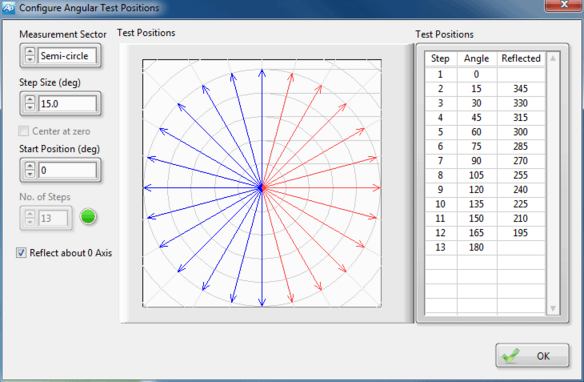Click the application icon in title bar

pos(8,7)
